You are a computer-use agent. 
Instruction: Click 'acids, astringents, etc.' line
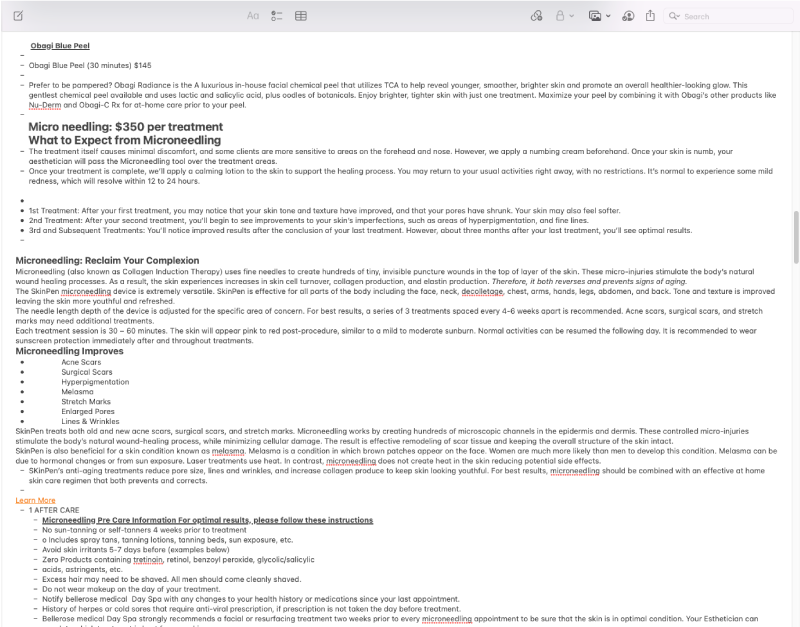[82, 569]
